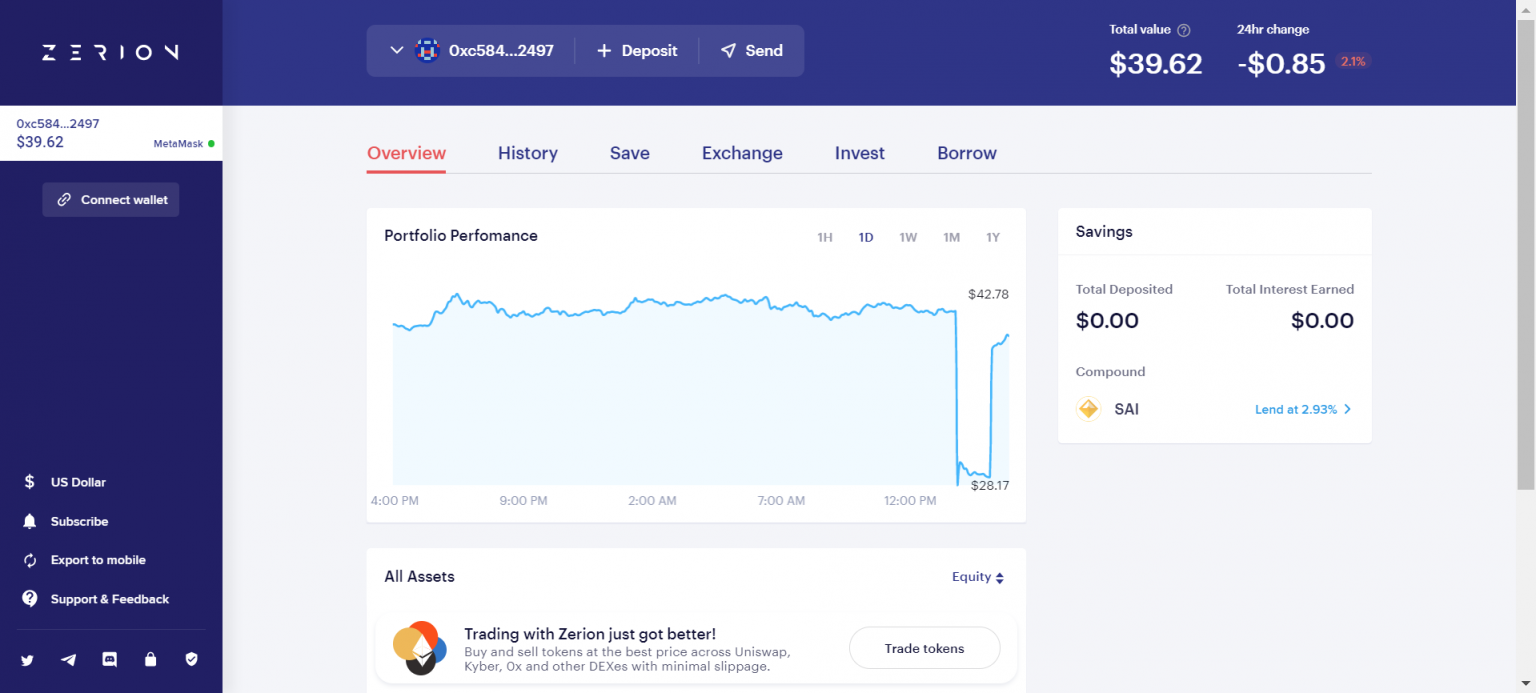1536x693 pixels.
Task: Select the 1M chart range
Action: [951, 237]
